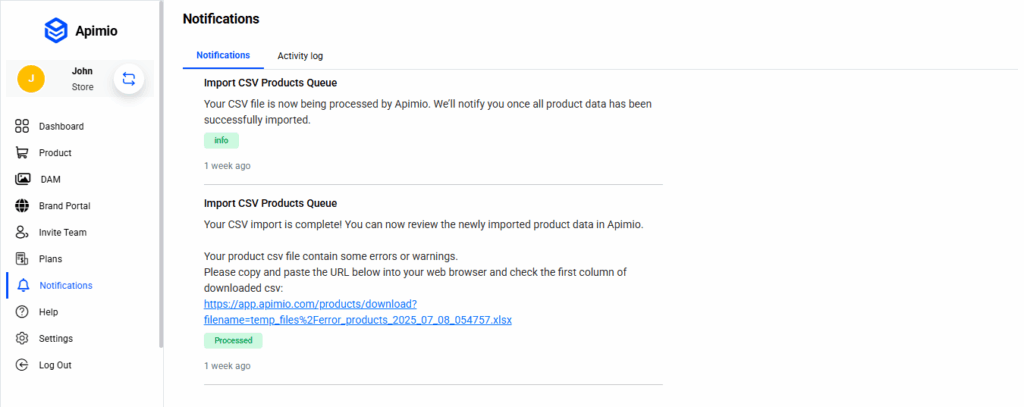Screen dimensions: 1024x407
Task: Click the Settings gear icon
Action: [x=22, y=339]
